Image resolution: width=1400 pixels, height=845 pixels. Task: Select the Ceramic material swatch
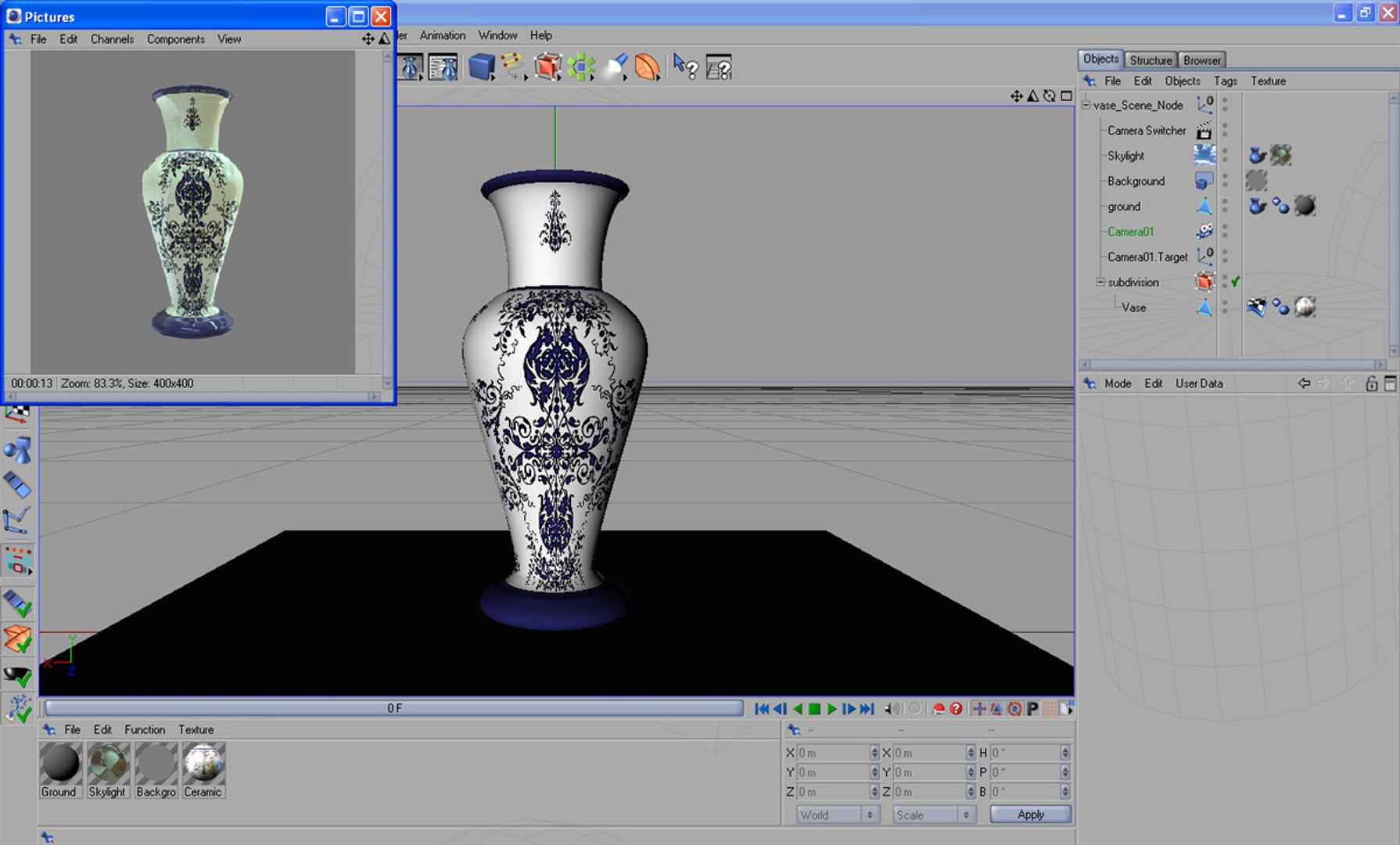click(203, 770)
